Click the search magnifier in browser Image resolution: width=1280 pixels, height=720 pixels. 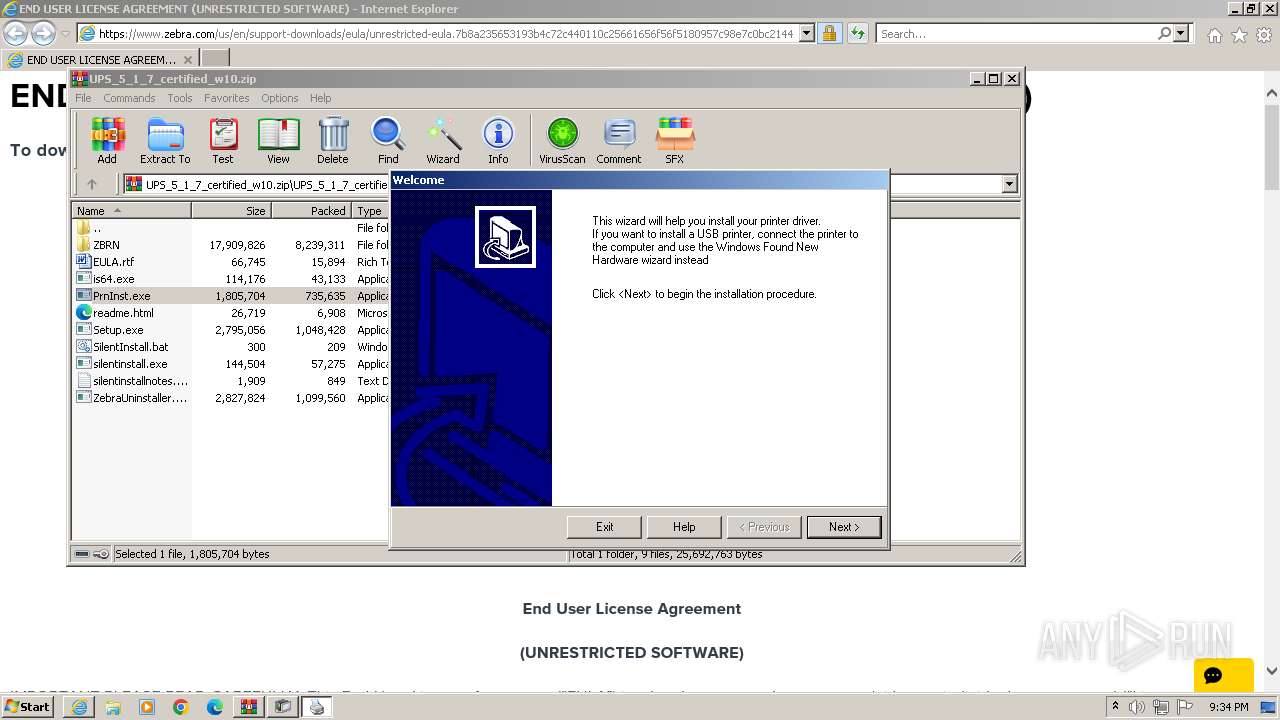[1164, 33]
